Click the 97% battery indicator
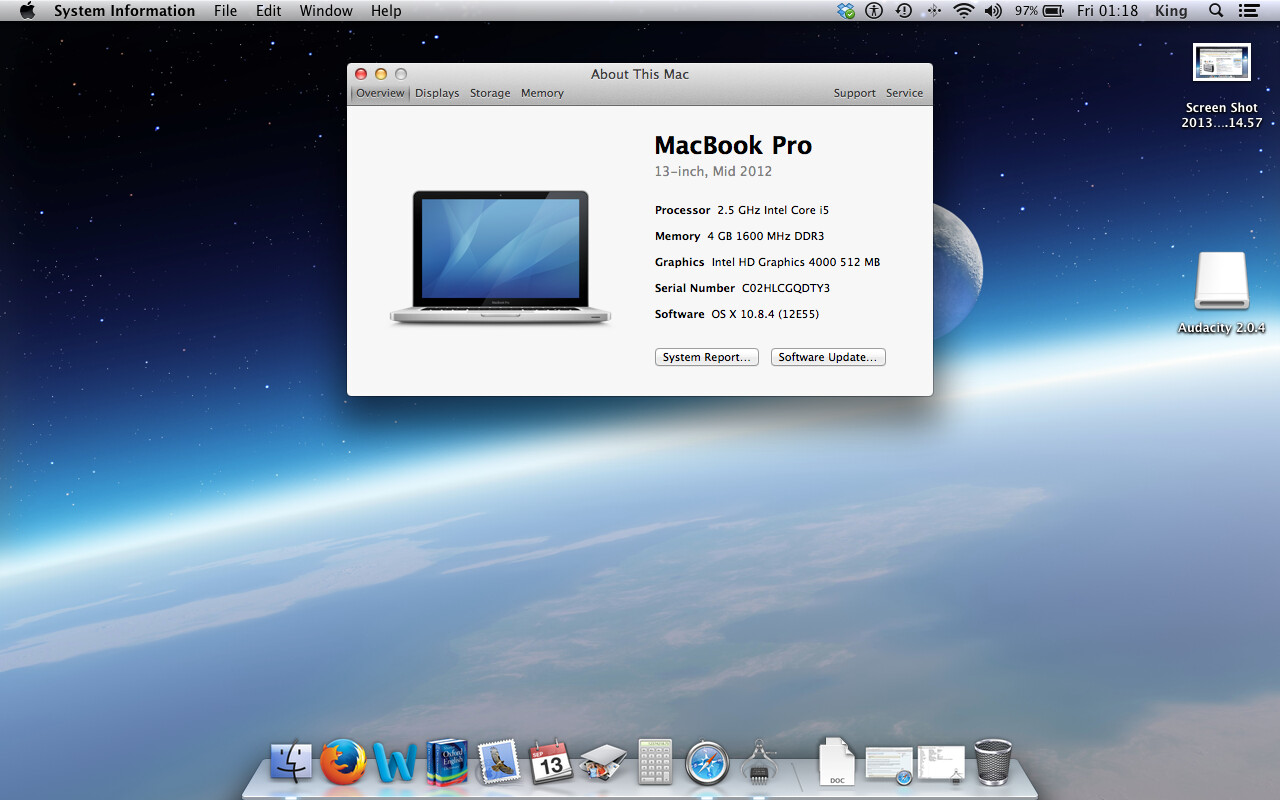This screenshot has height=800, width=1280. click(x=1040, y=11)
